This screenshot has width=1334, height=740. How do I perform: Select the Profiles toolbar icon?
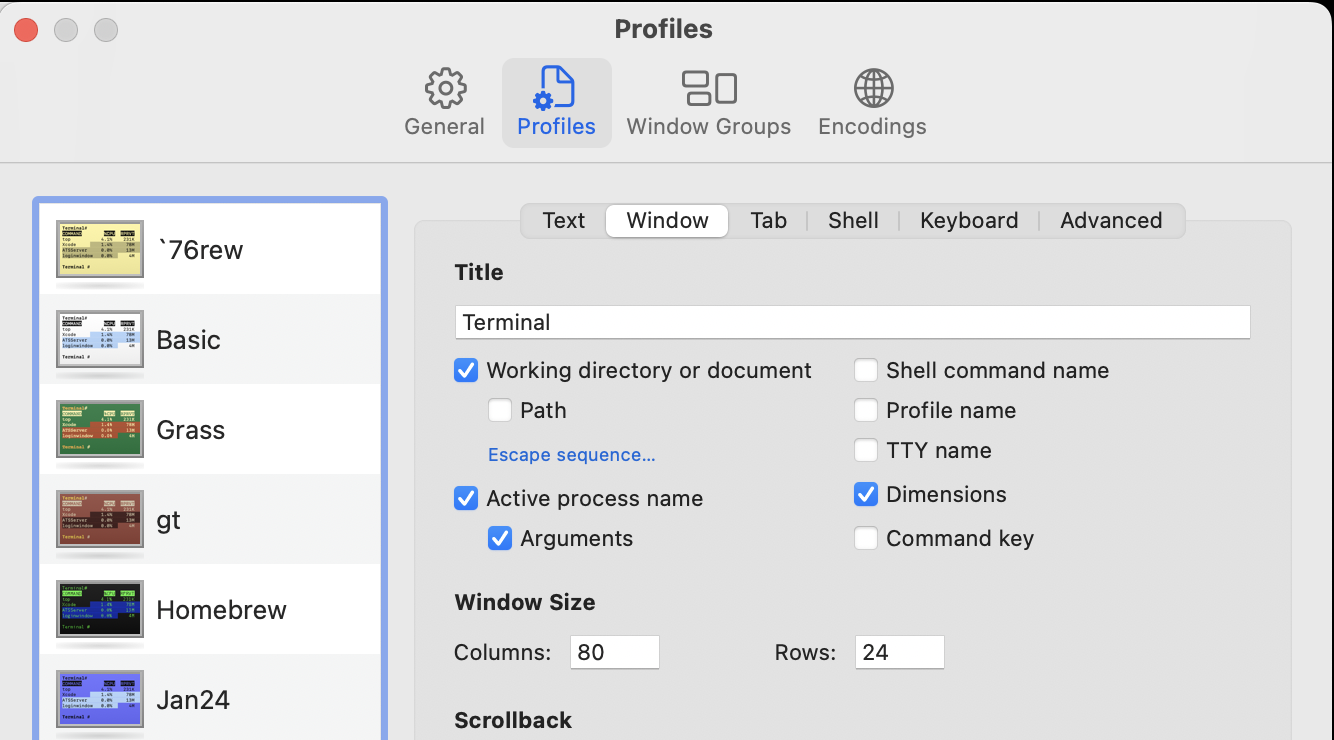[x=556, y=90]
